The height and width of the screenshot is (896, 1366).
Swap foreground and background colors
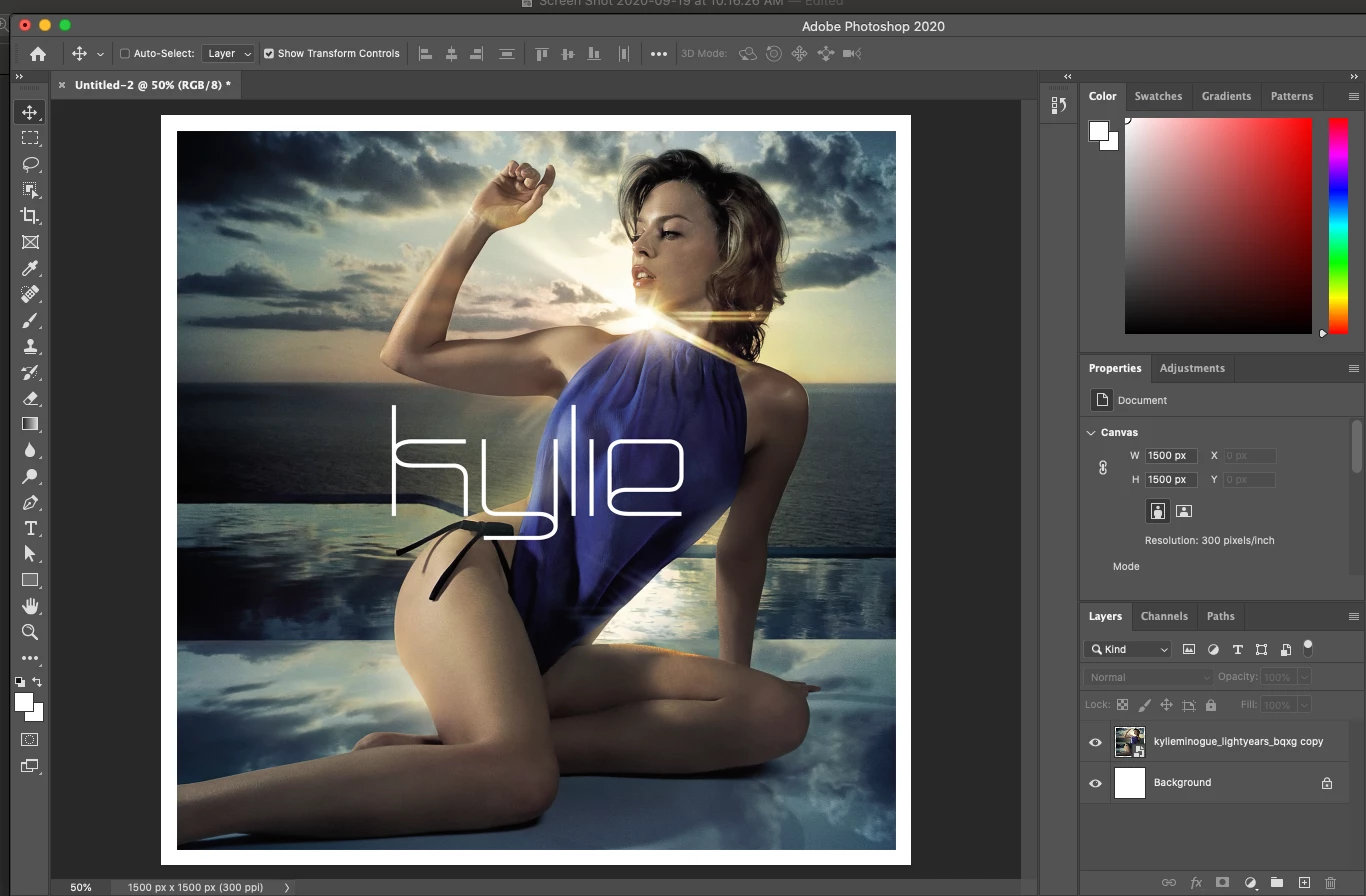[37, 682]
